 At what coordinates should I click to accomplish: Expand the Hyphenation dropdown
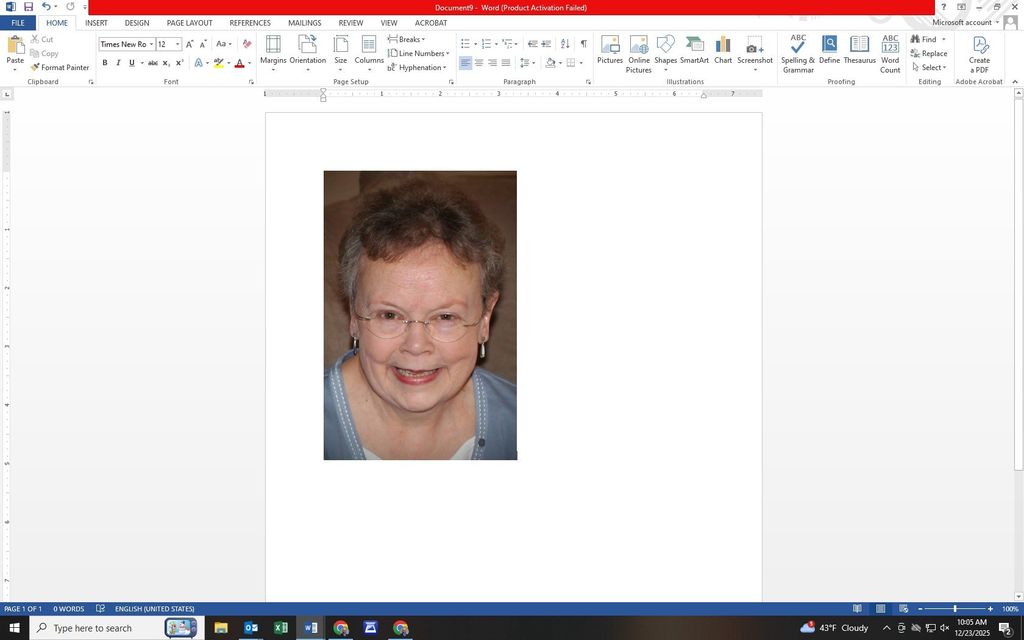(420, 67)
